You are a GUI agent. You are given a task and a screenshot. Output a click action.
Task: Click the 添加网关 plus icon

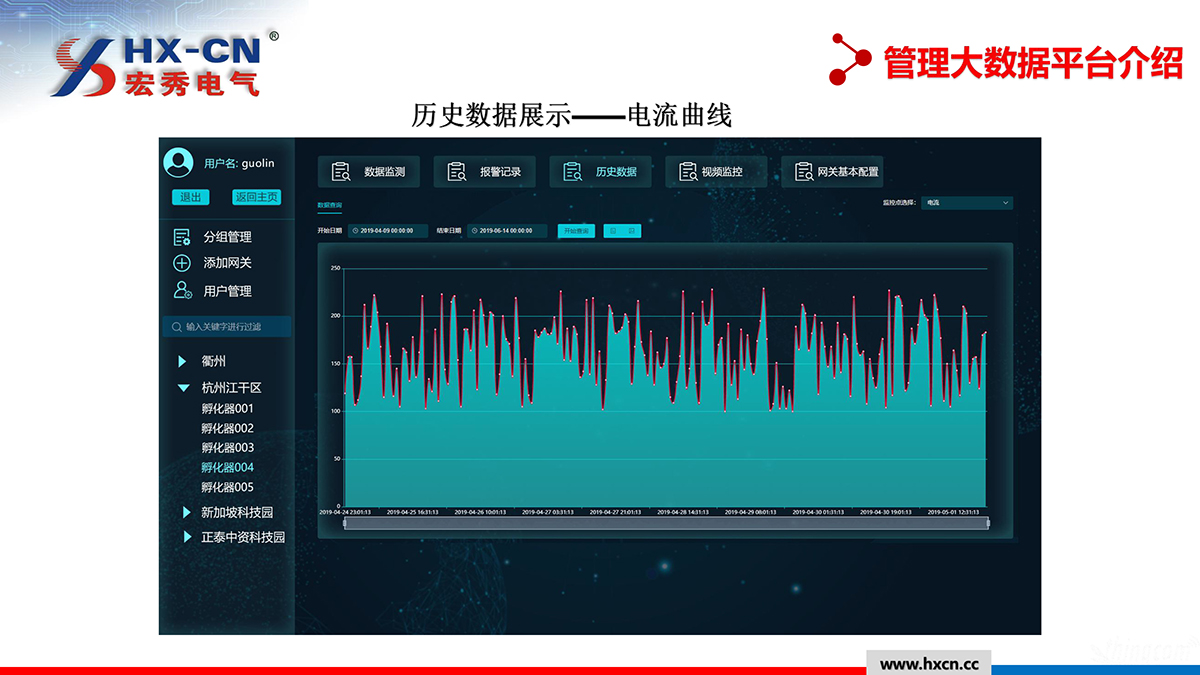(x=182, y=263)
